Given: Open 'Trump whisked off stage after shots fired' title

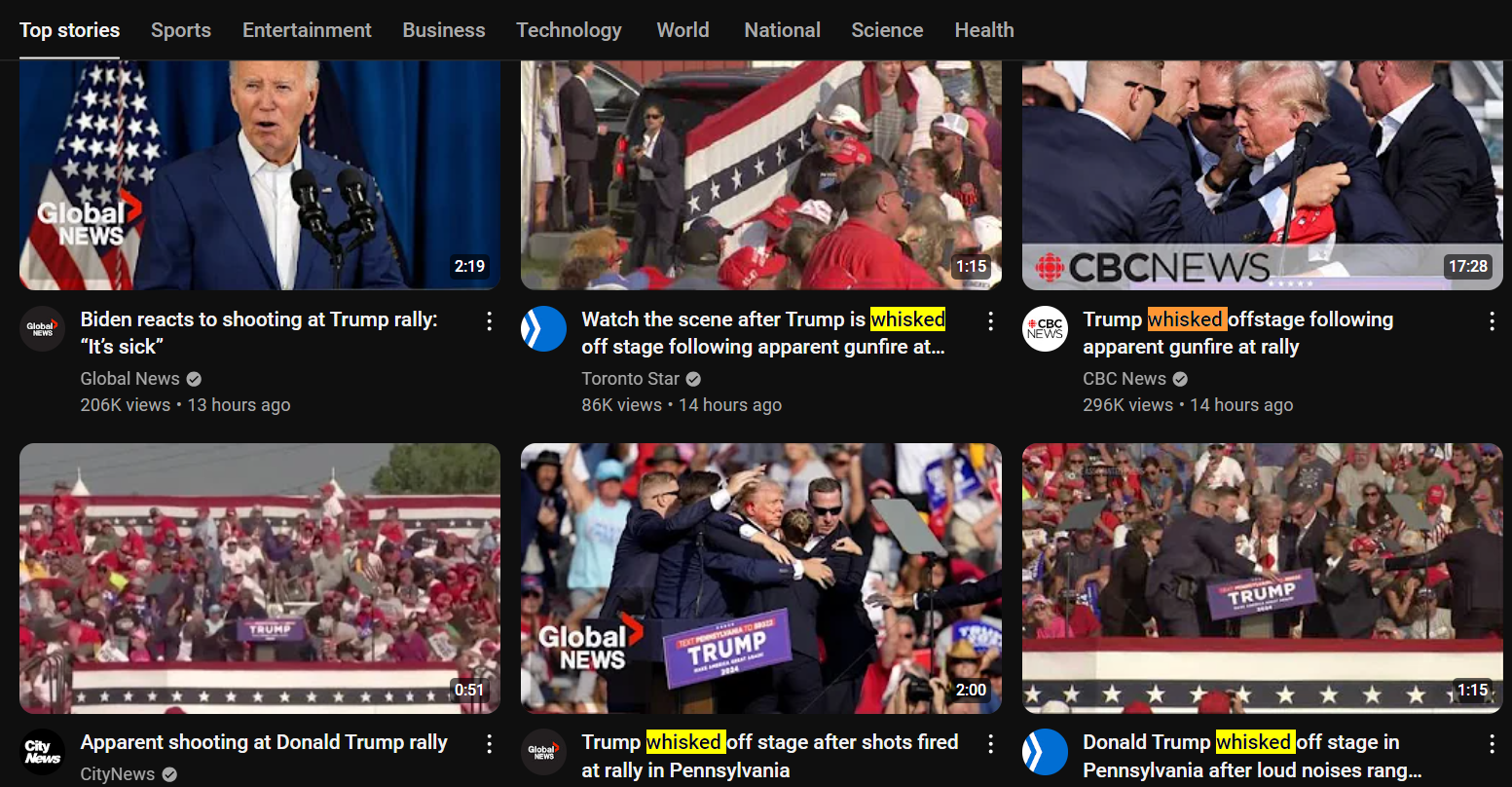Looking at the screenshot, I should tap(770, 756).
